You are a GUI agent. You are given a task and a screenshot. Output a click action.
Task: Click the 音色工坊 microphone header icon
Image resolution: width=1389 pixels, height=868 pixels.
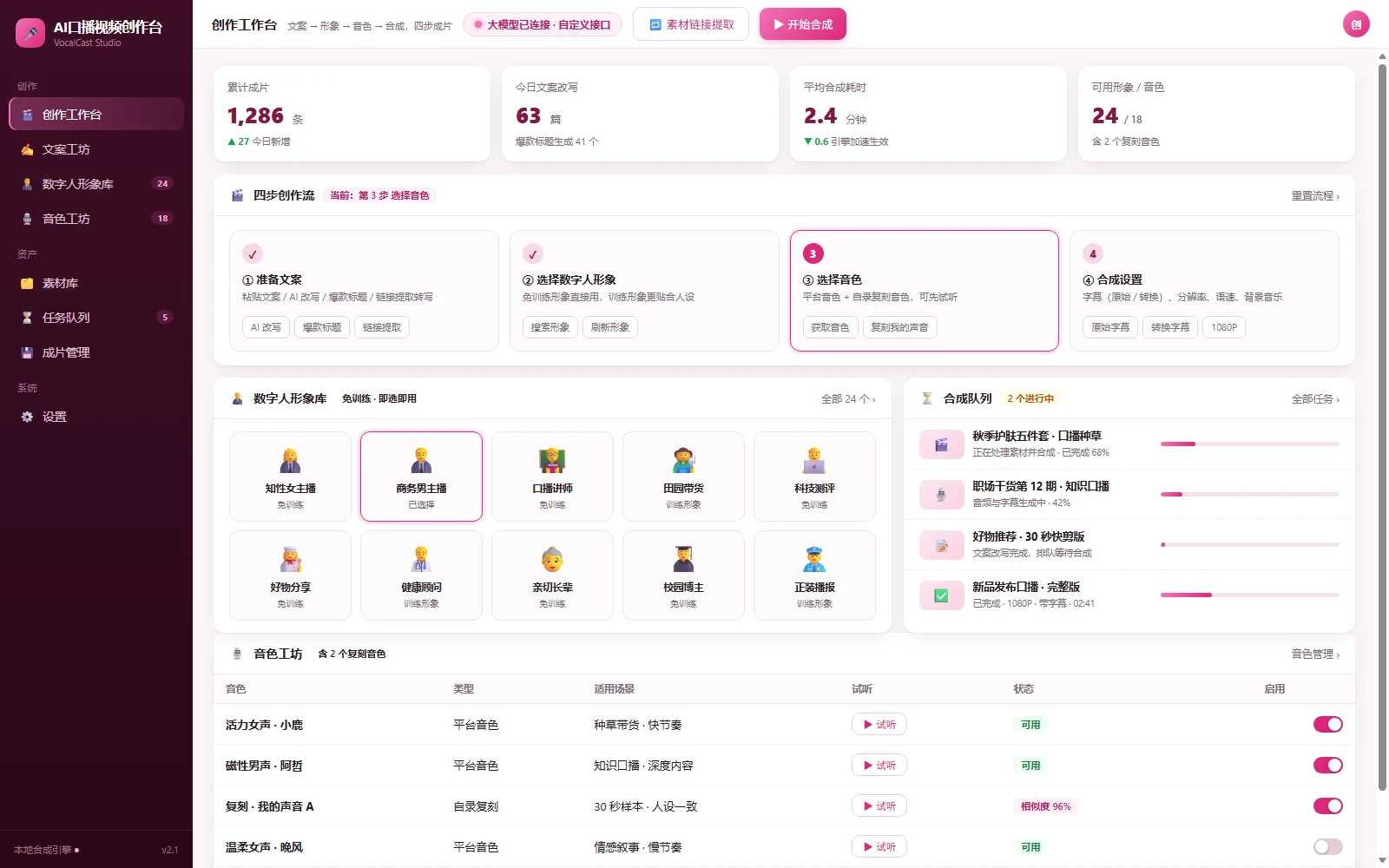(237, 654)
